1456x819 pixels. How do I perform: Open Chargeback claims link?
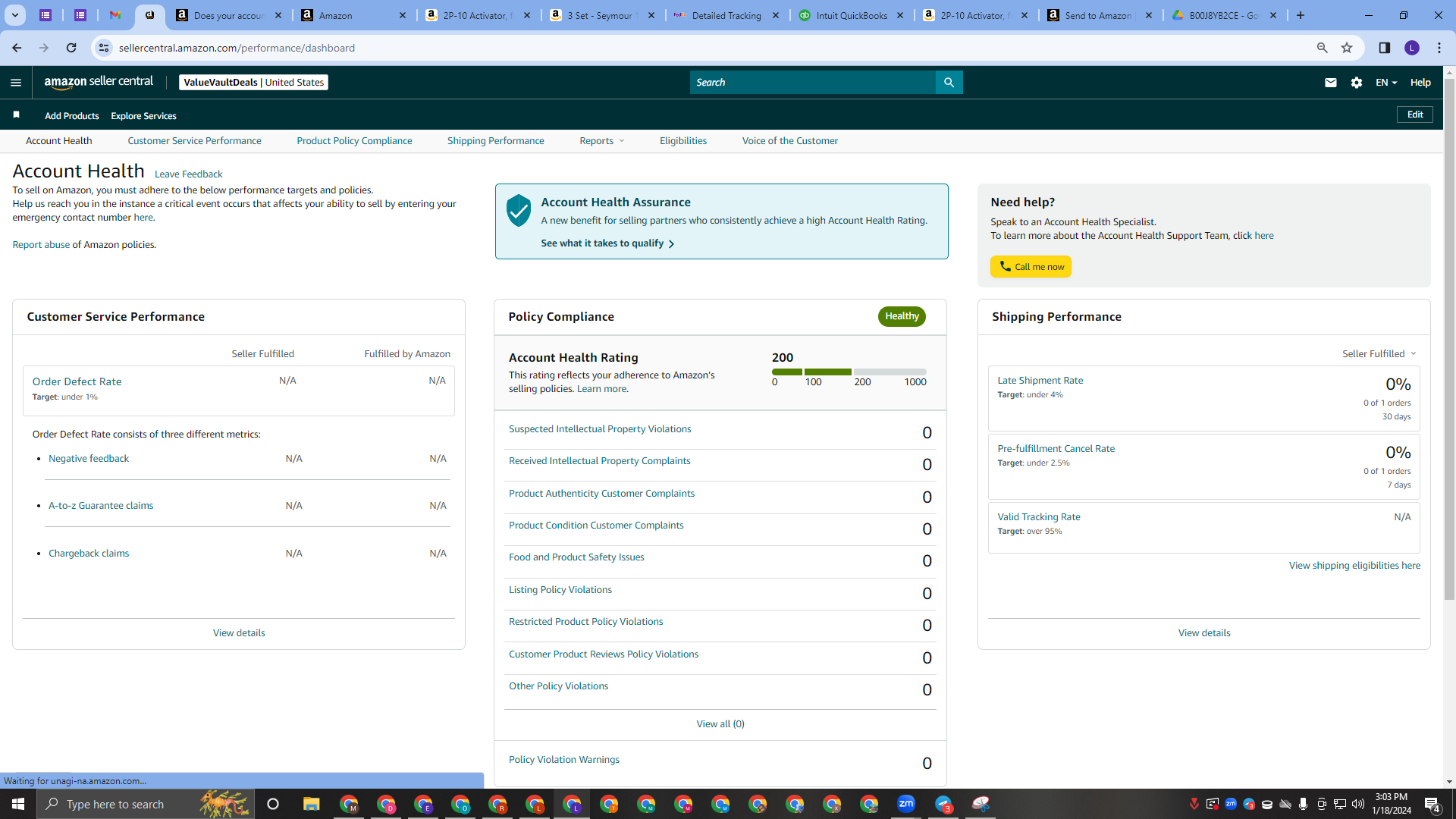coord(89,554)
